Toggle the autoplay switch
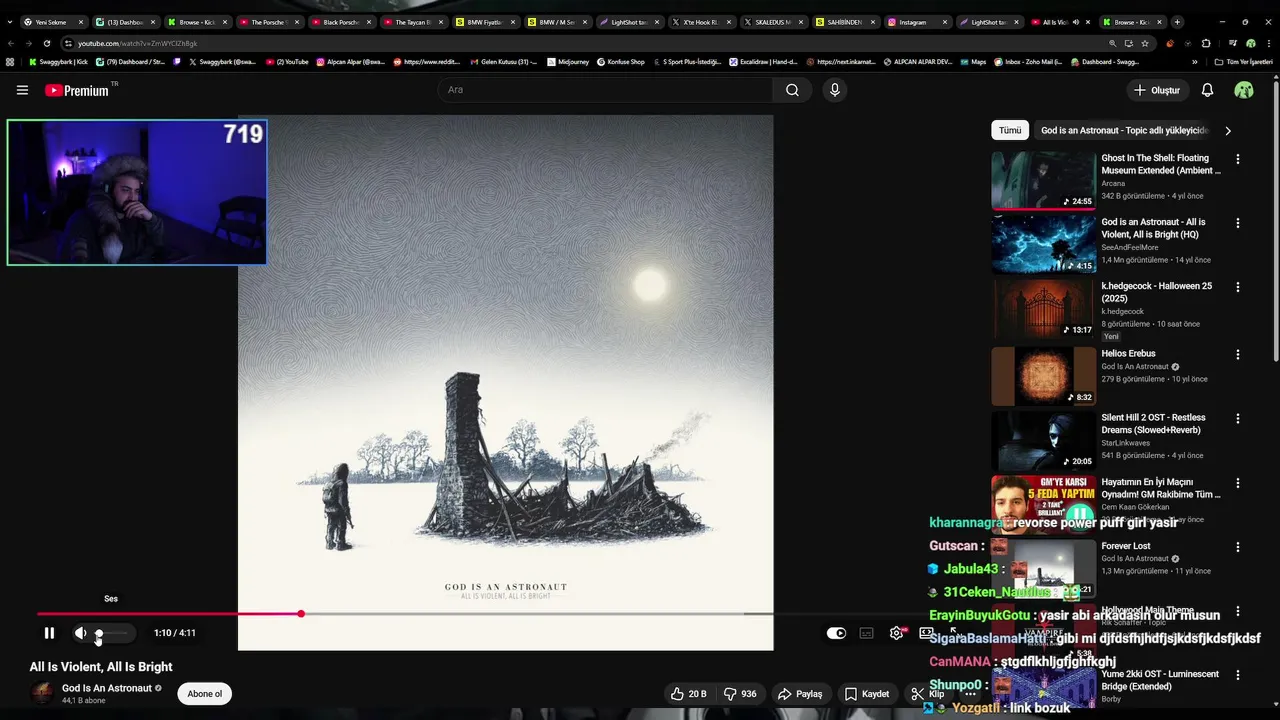This screenshot has width=1280, height=720. coord(836,633)
